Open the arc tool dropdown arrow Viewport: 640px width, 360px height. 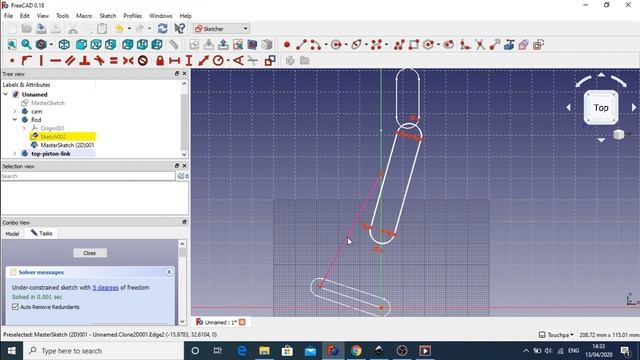coord(326,45)
